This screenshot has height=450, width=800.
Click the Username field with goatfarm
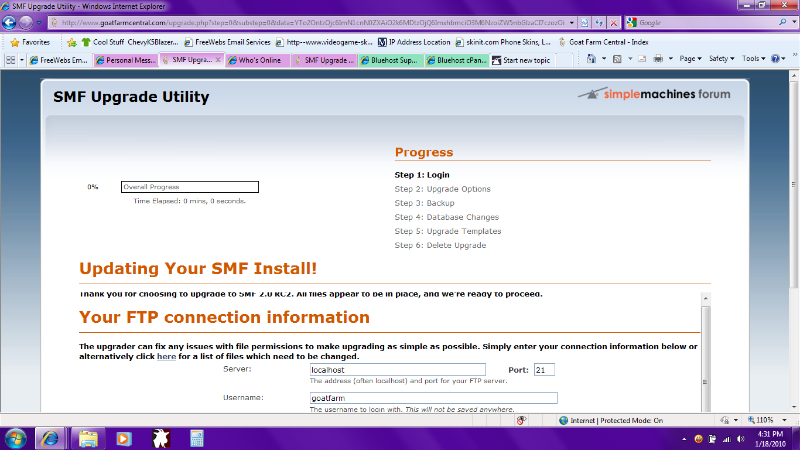tap(434, 398)
